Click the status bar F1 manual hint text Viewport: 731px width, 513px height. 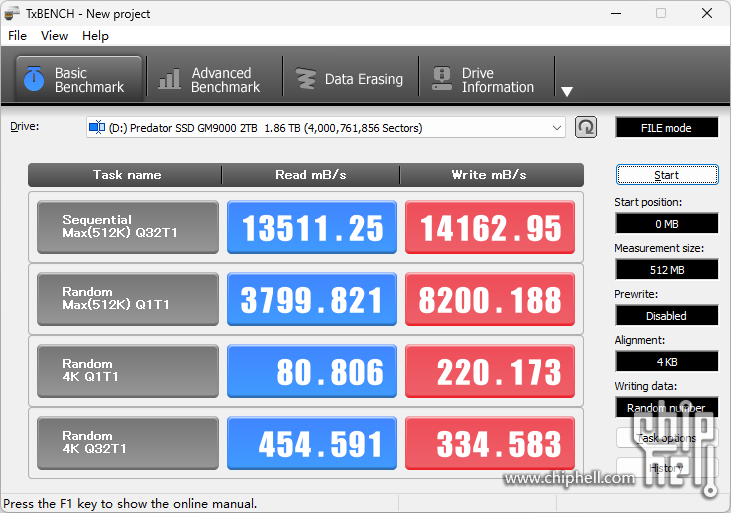(130, 504)
